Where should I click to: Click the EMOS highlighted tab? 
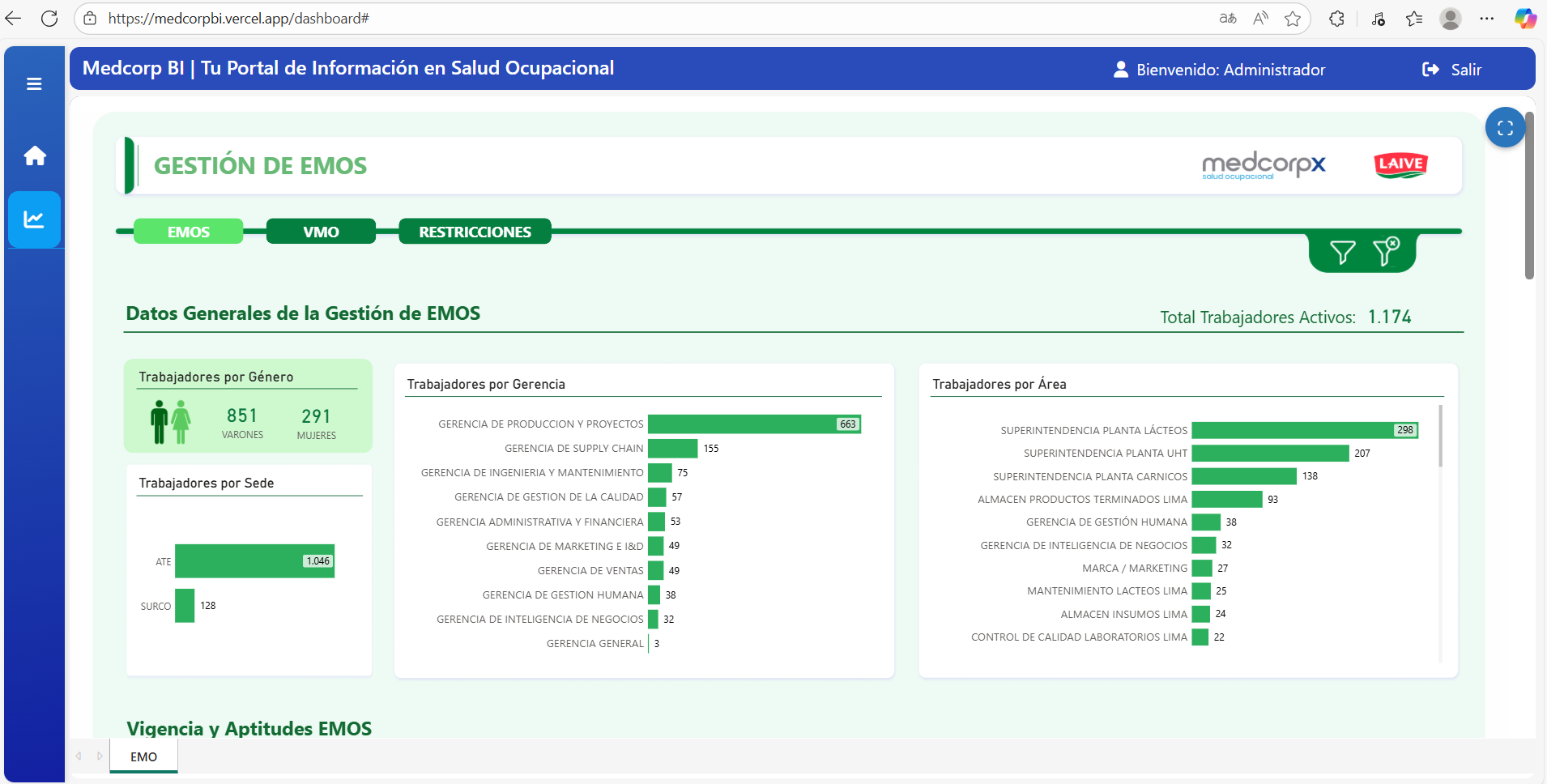tap(189, 231)
